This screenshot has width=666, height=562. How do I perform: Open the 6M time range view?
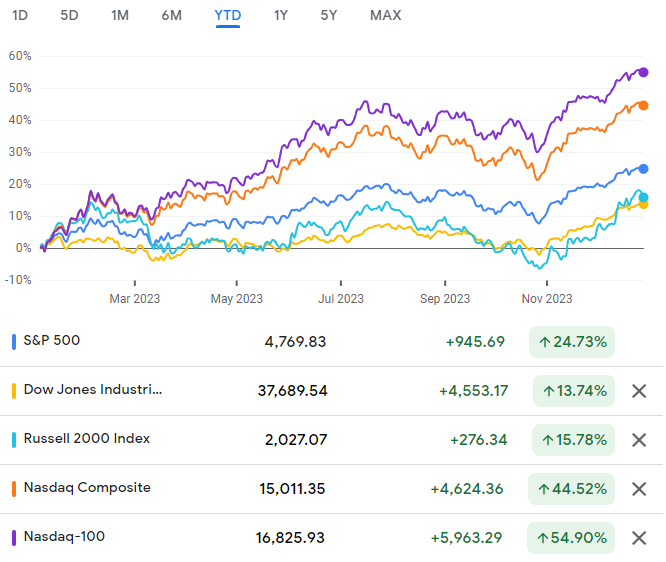[x=172, y=15]
